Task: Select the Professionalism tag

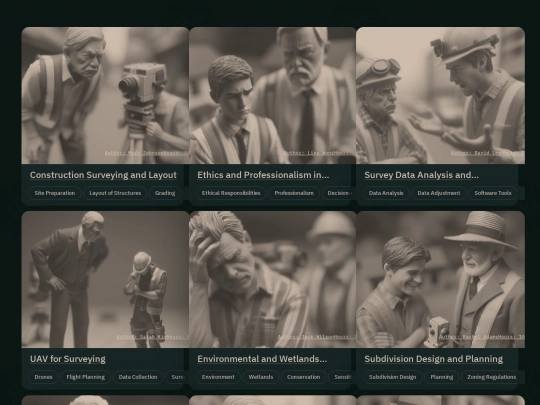Action: pos(294,193)
